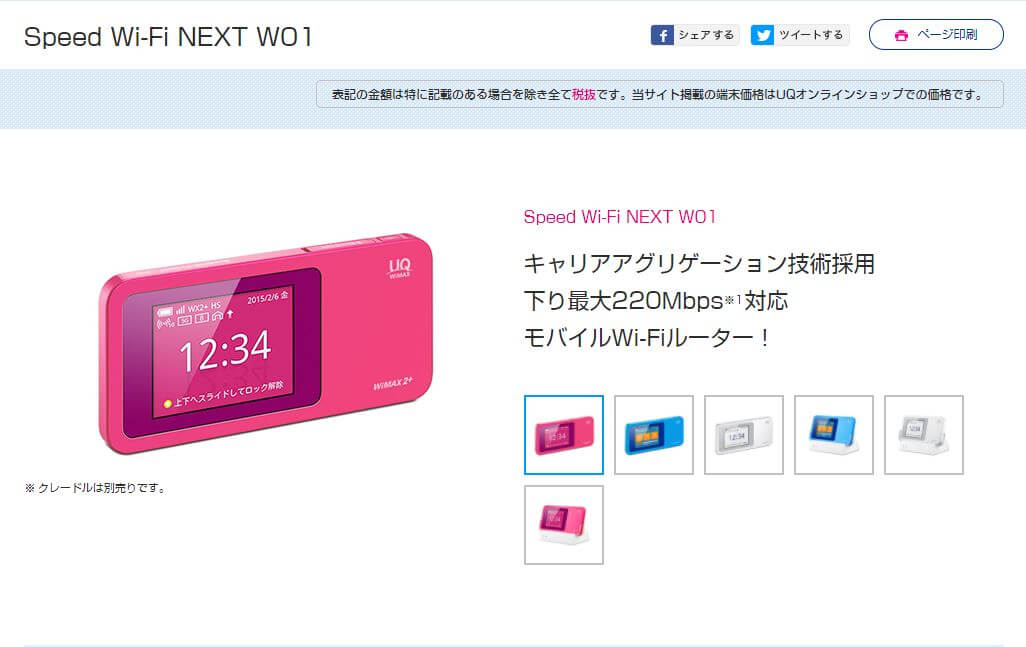Click the printer icon in the print button
Image resolution: width=1026 pixels, height=647 pixels.
[901, 35]
